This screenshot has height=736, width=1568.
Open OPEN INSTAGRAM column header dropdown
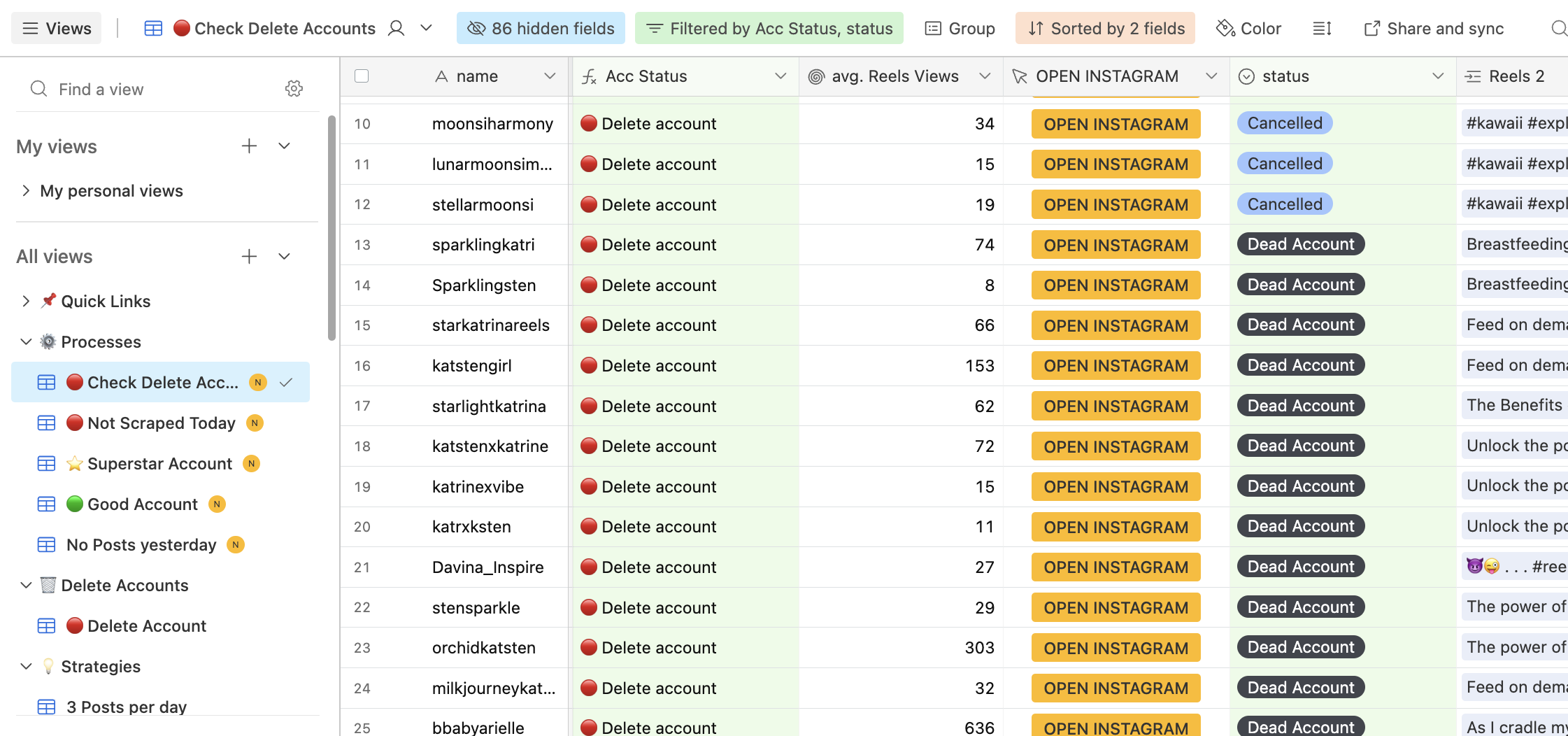[1211, 76]
